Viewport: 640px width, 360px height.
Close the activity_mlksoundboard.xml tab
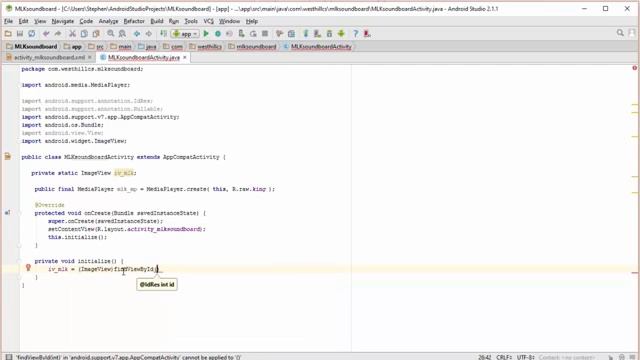point(90,58)
